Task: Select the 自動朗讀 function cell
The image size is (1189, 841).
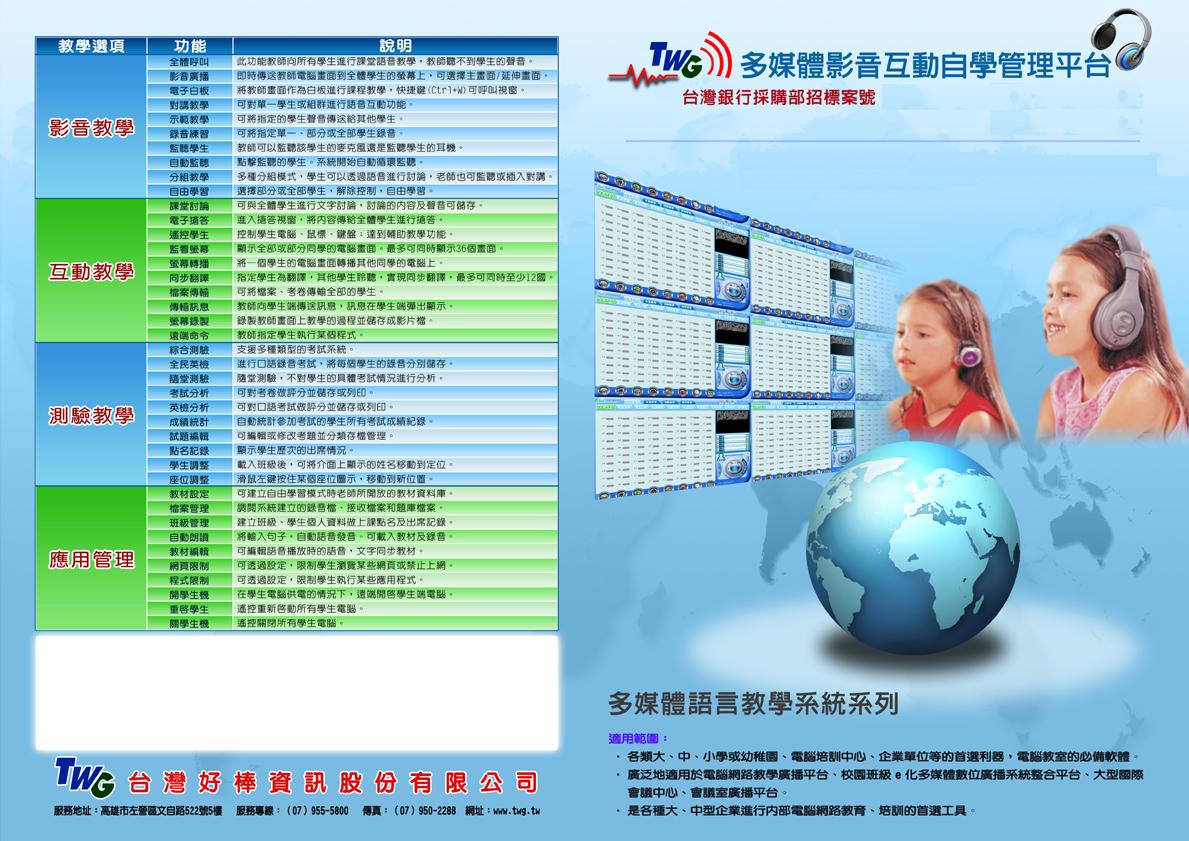Action: [x=189, y=537]
